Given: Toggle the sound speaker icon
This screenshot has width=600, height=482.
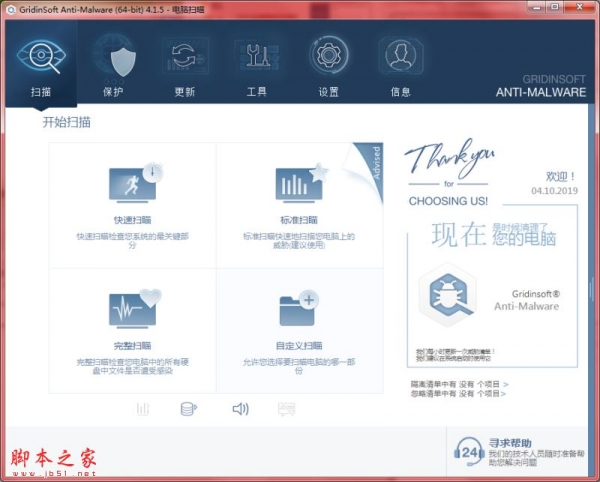Looking at the screenshot, I should [241, 409].
